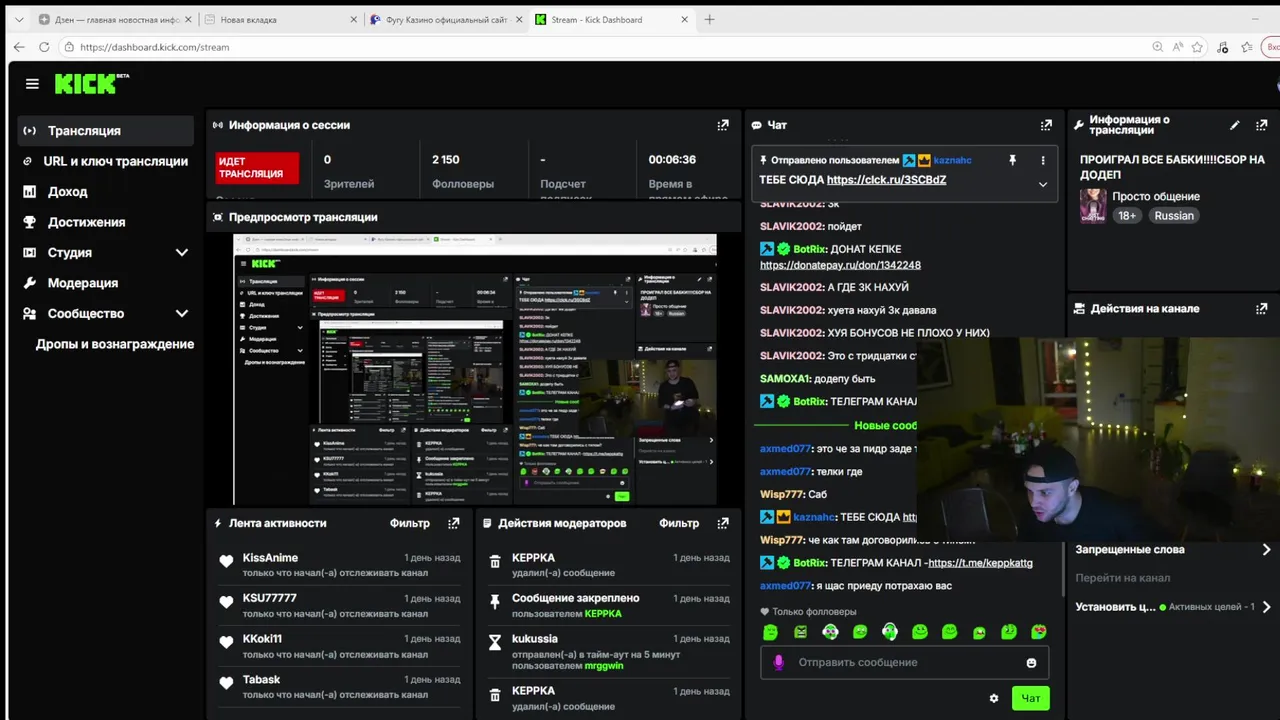Image resolution: width=1280 pixels, height=720 pixels.
Task: Open chat settings gear
Action: [994, 698]
